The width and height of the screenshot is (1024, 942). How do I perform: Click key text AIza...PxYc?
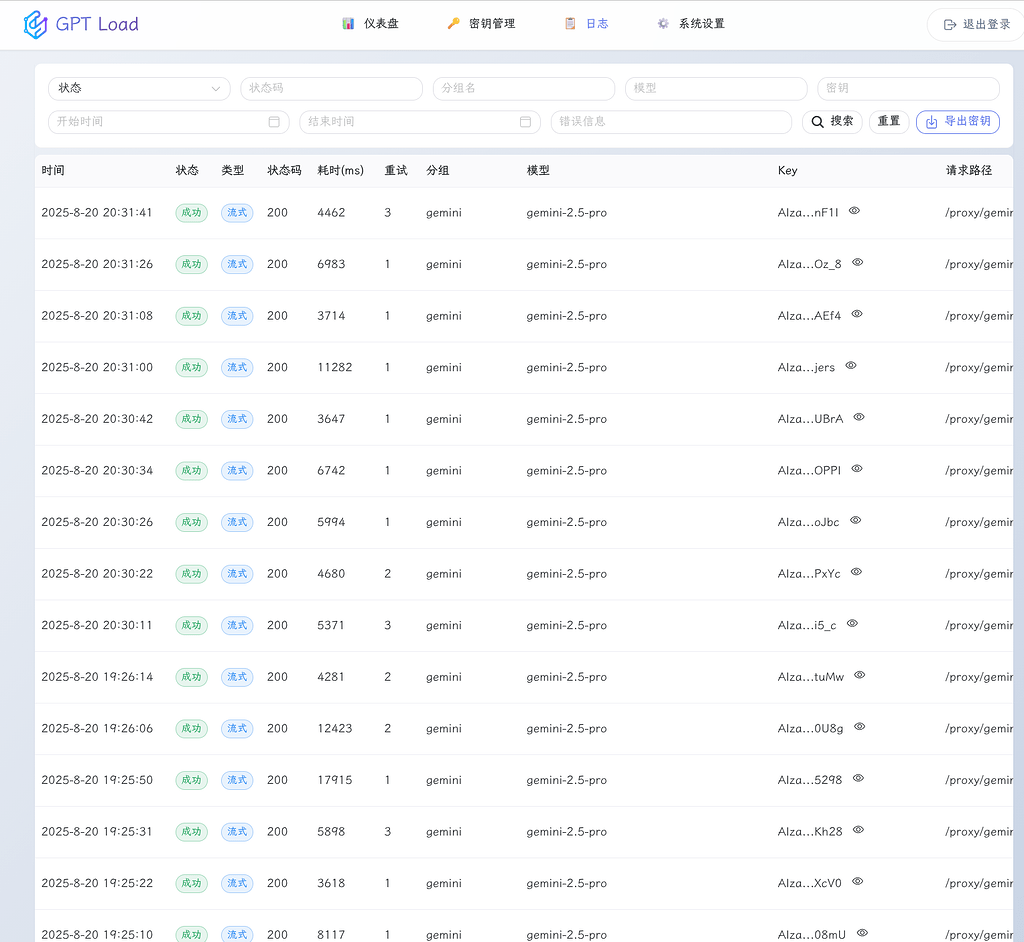click(x=809, y=574)
